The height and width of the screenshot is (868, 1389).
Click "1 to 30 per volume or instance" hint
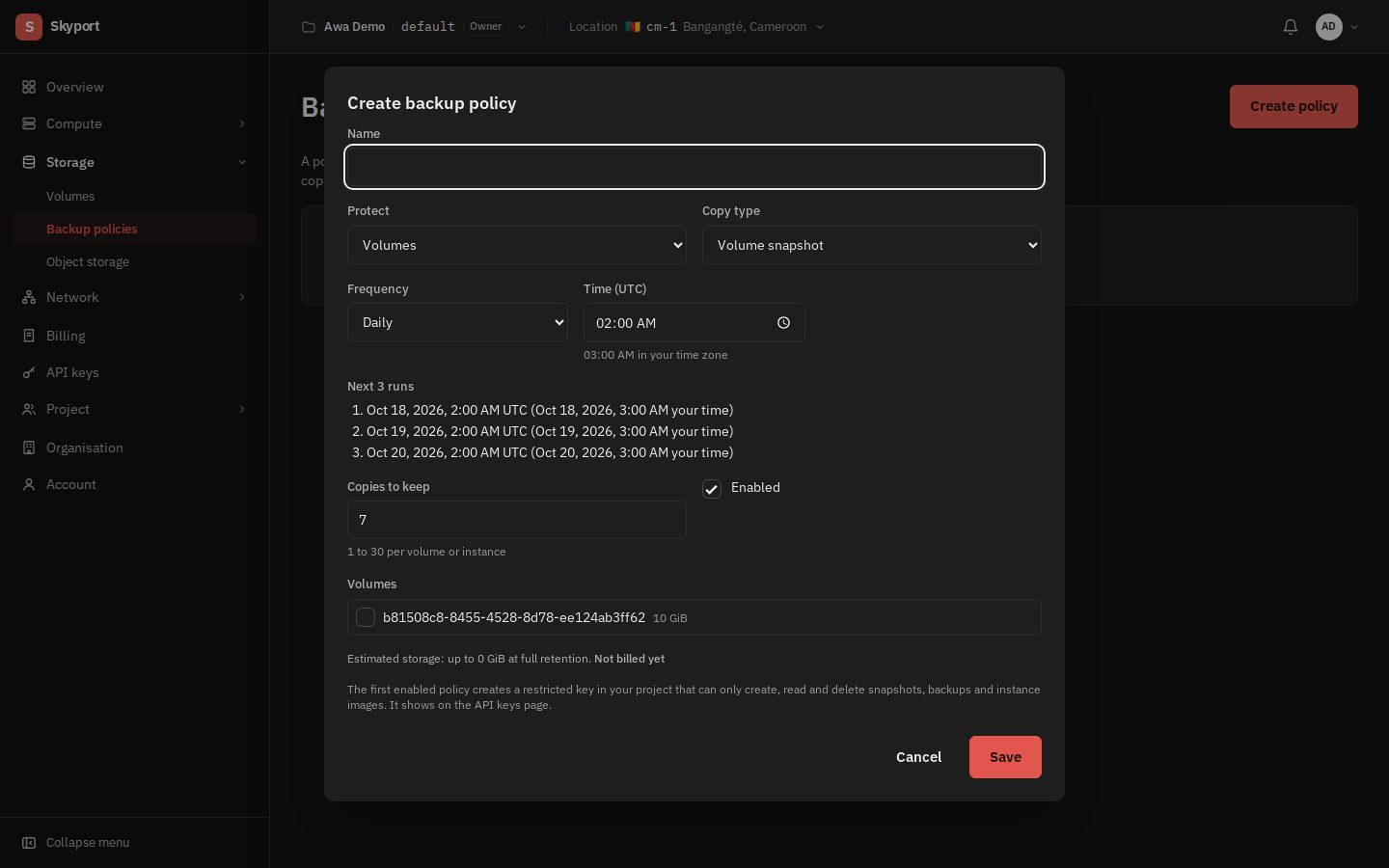(x=426, y=552)
